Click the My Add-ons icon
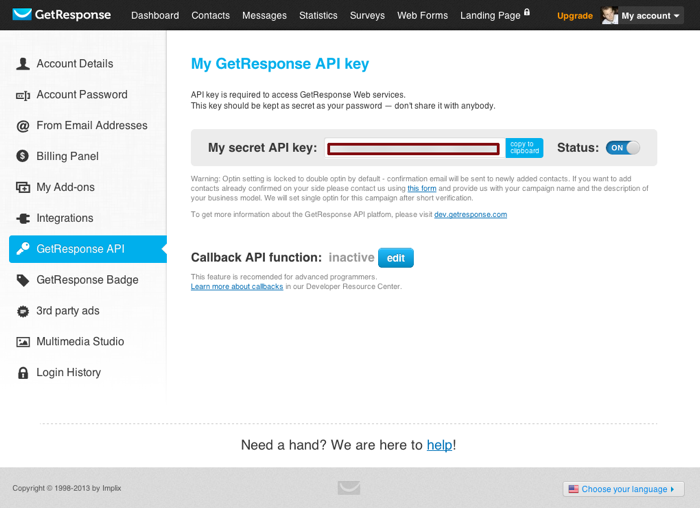The height and width of the screenshot is (508, 700). [23, 187]
